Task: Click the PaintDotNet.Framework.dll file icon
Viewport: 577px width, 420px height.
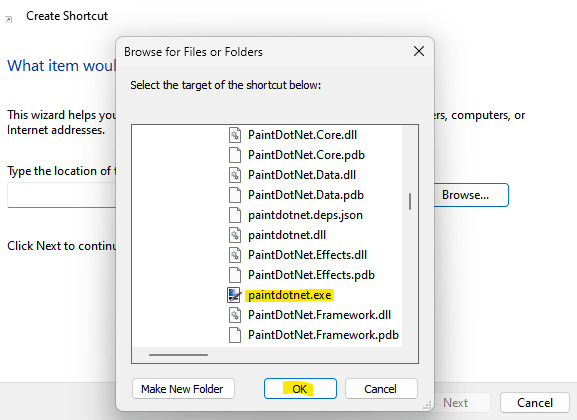Action: 235,315
